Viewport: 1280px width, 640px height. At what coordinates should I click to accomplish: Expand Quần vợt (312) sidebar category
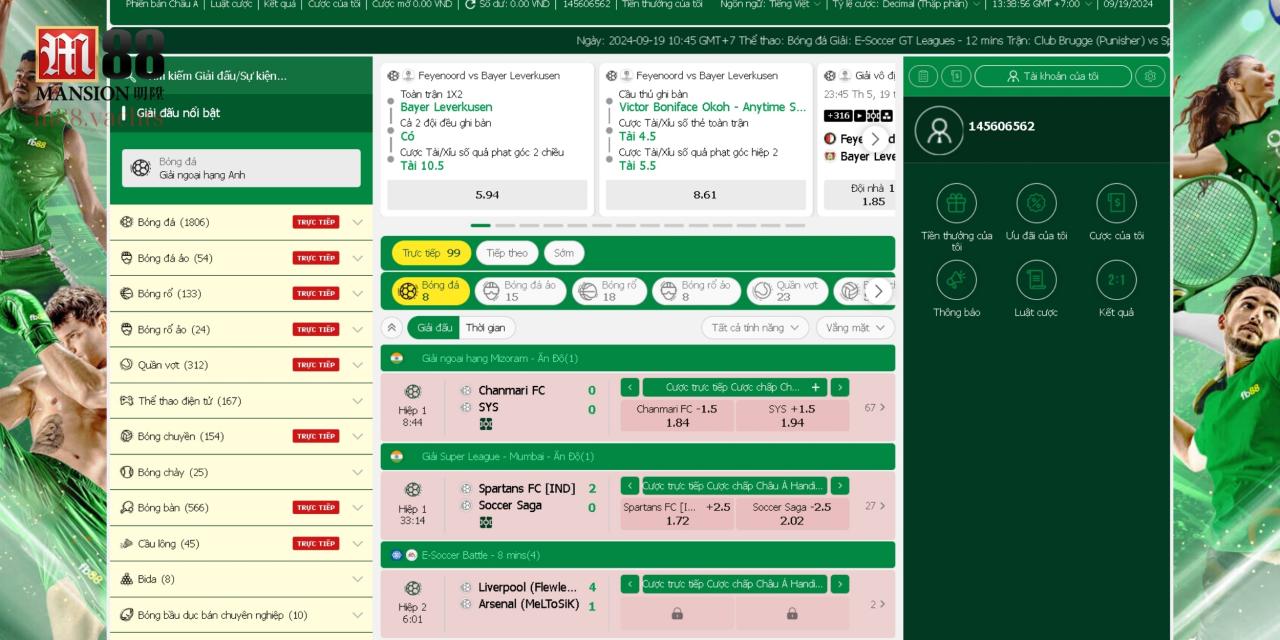240,365
